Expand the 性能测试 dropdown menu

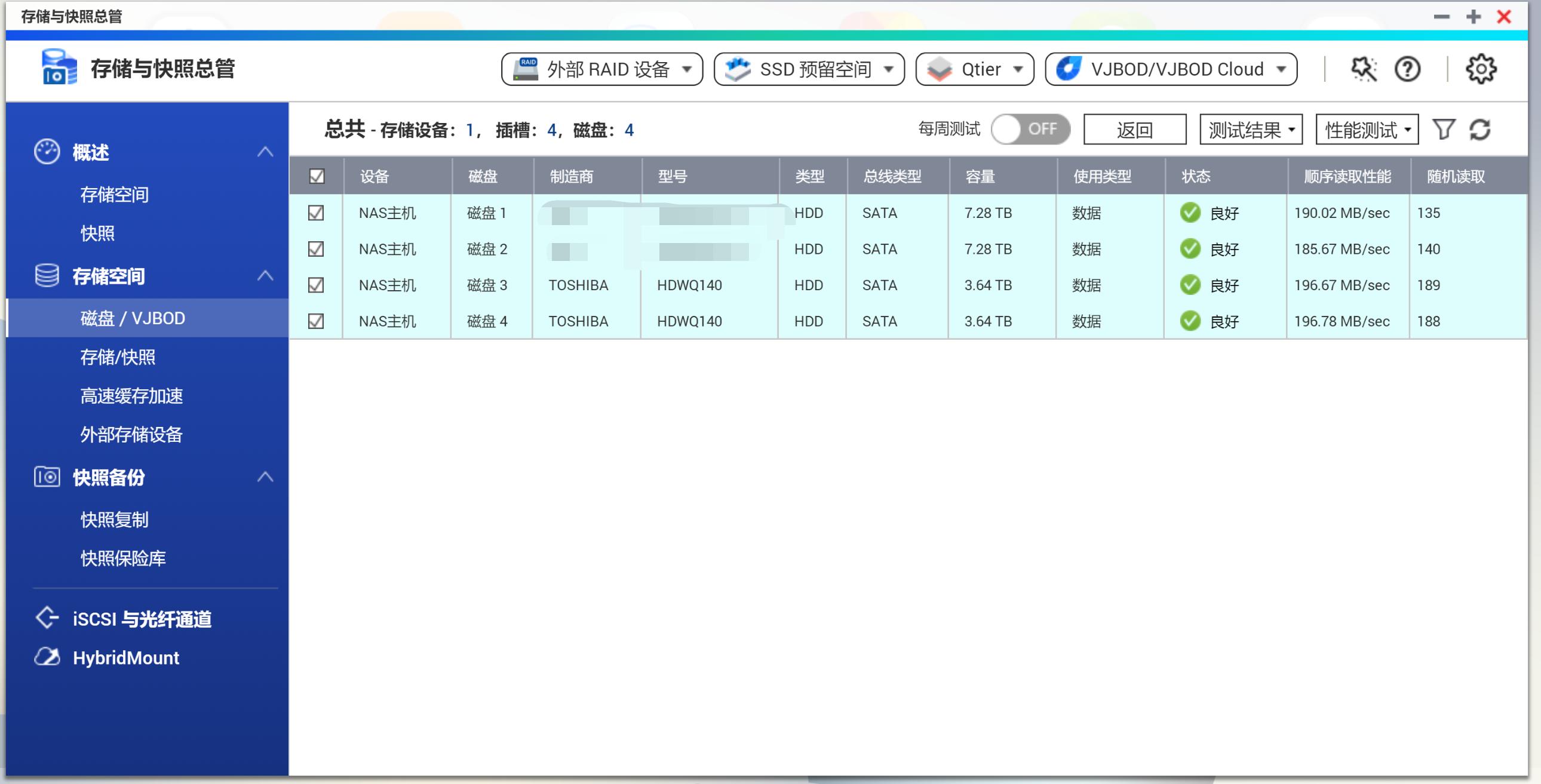[x=1367, y=128]
